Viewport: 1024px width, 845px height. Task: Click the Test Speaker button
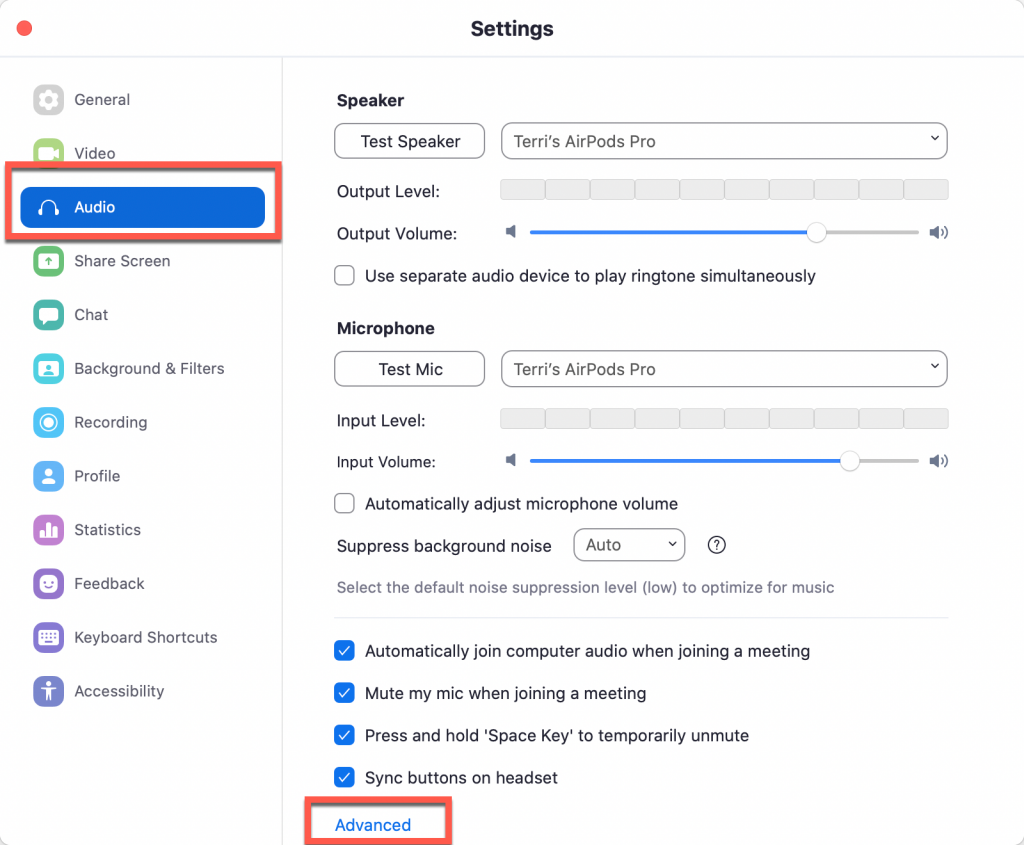click(x=409, y=141)
